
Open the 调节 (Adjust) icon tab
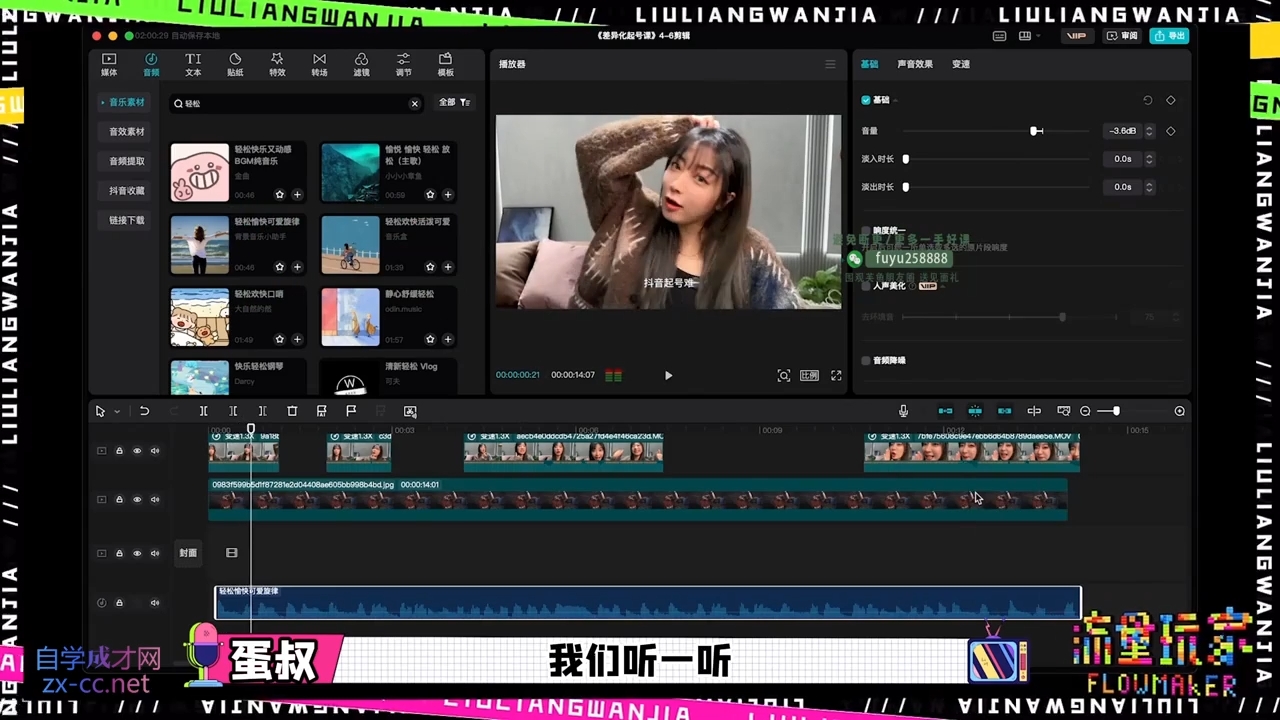click(x=403, y=65)
